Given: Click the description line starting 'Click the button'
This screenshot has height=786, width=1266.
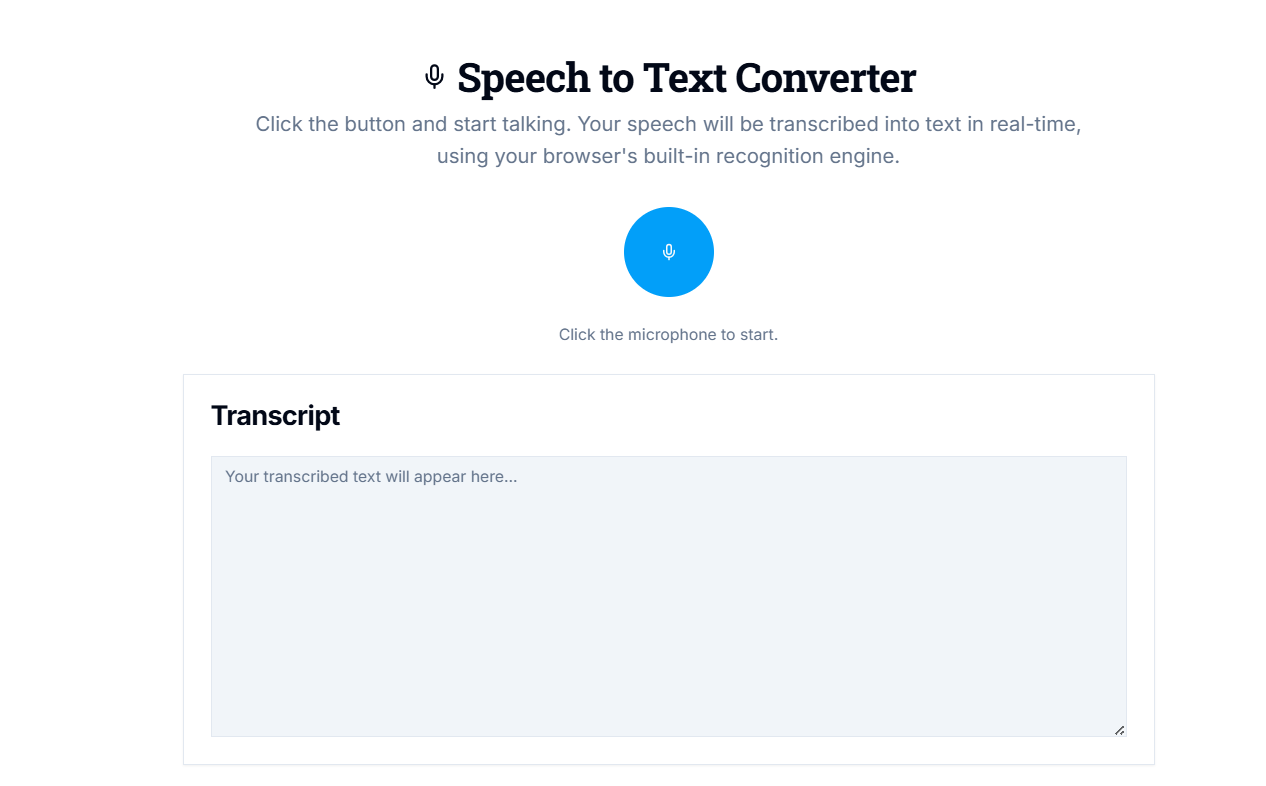Looking at the screenshot, I should 668,125.
